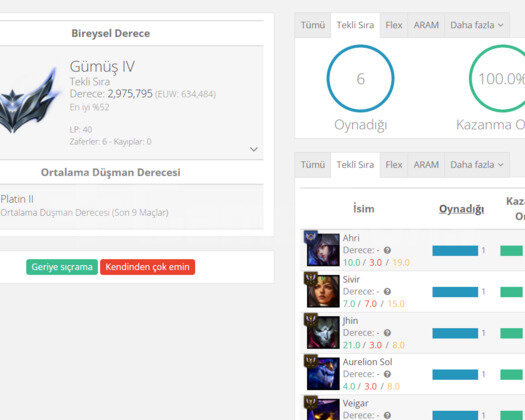Click Ahri's 10.0 / 3.0 / 19.0 KDA
This screenshot has height=420, width=525.
click(376, 262)
